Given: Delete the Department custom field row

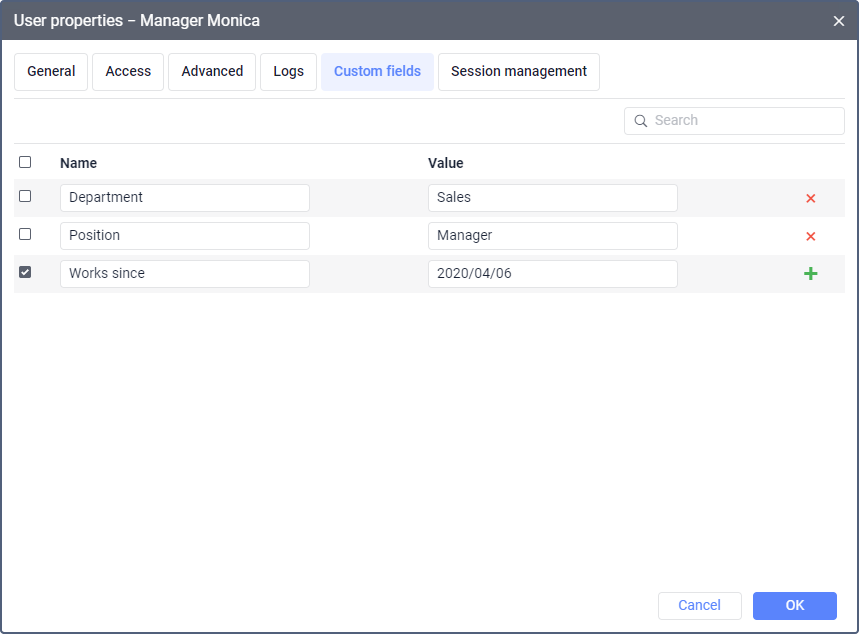Looking at the screenshot, I should [810, 198].
